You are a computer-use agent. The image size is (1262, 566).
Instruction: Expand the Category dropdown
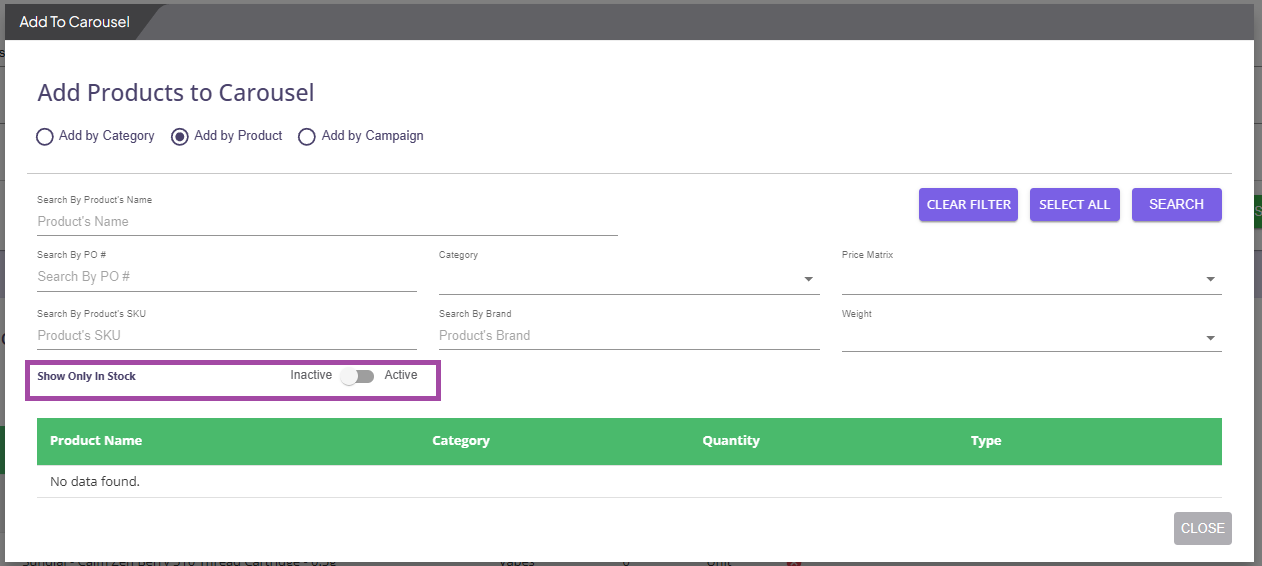(628, 279)
